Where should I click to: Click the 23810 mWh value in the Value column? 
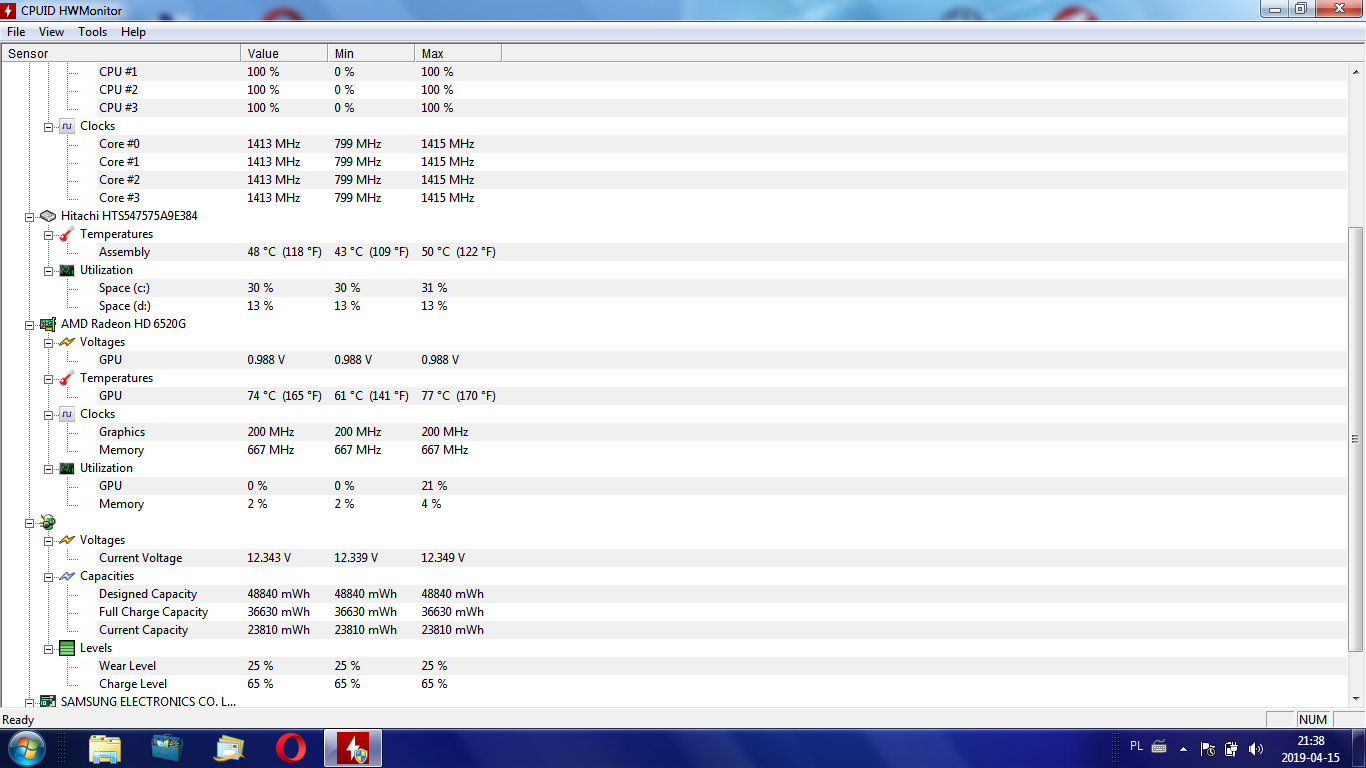[279, 630]
